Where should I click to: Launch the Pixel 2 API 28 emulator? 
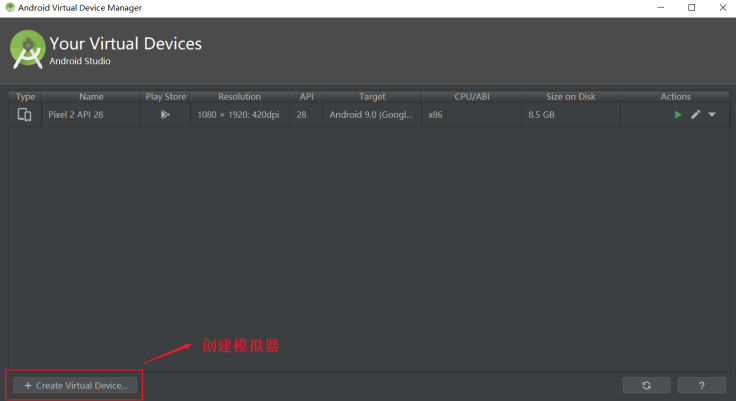click(678, 115)
